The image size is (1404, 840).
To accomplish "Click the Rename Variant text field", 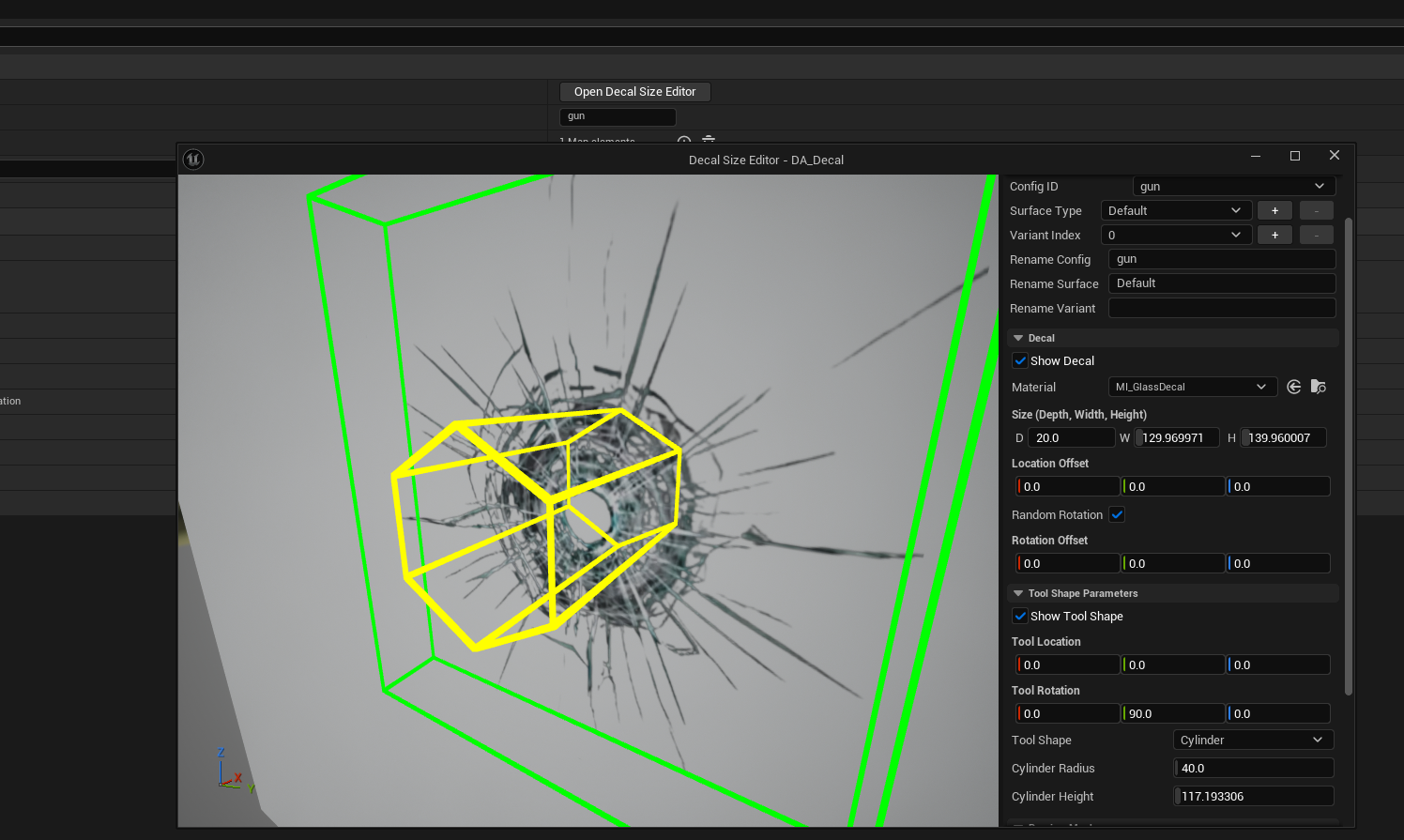I will point(1221,308).
